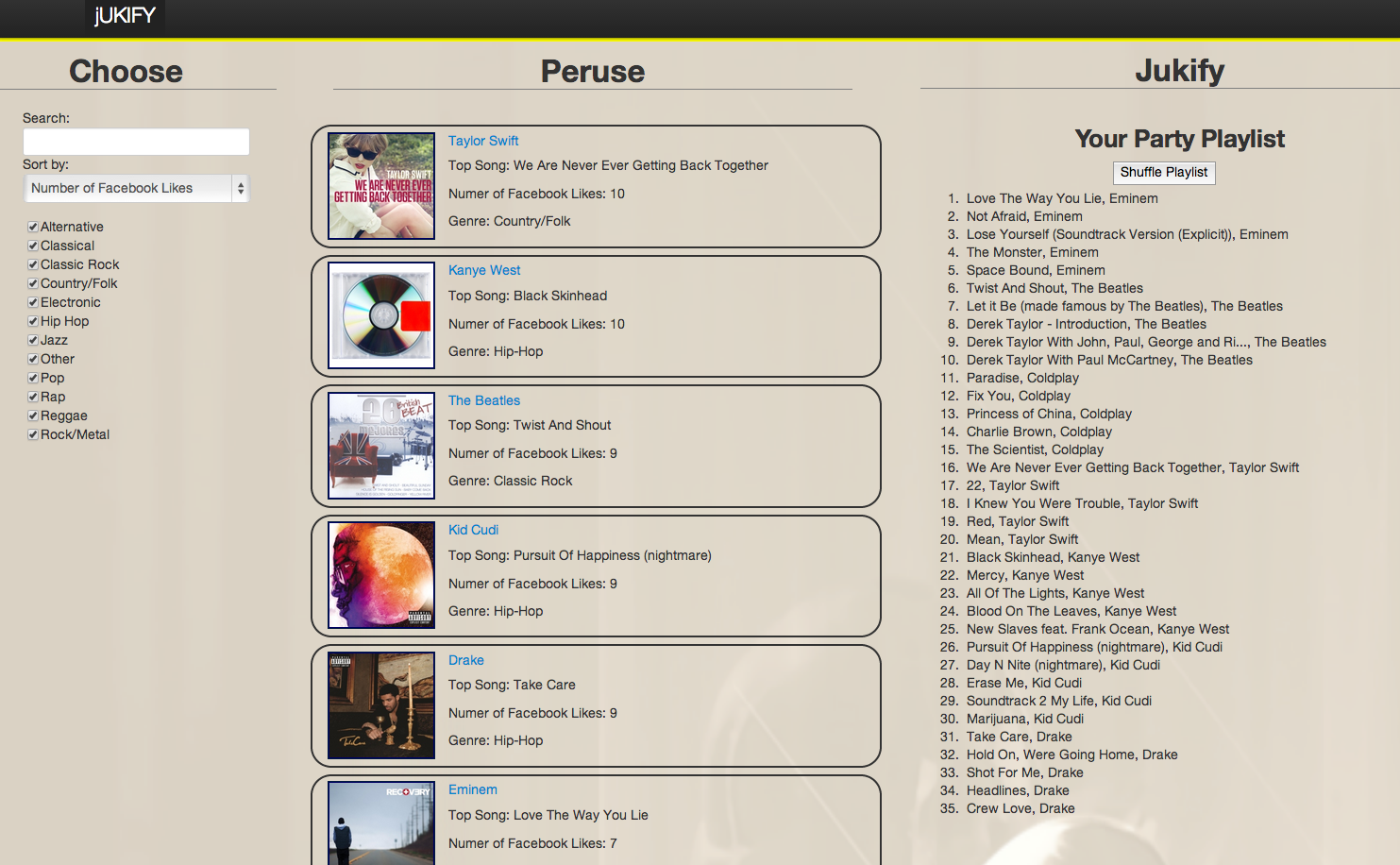Image resolution: width=1400 pixels, height=865 pixels.
Task: Click Eminem Recovery album thumbnail
Action: (x=381, y=823)
